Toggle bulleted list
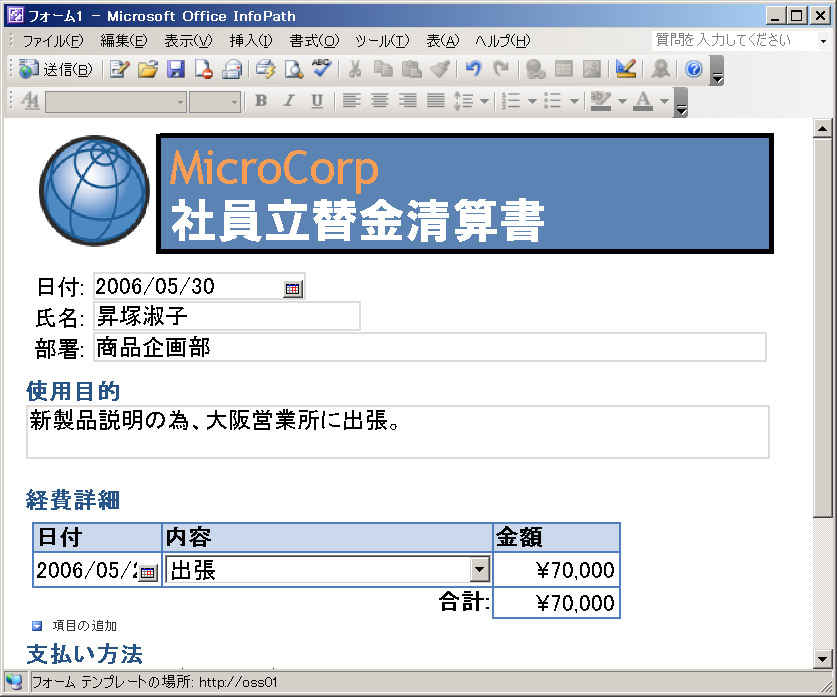The image size is (837, 697). click(553, 100)
